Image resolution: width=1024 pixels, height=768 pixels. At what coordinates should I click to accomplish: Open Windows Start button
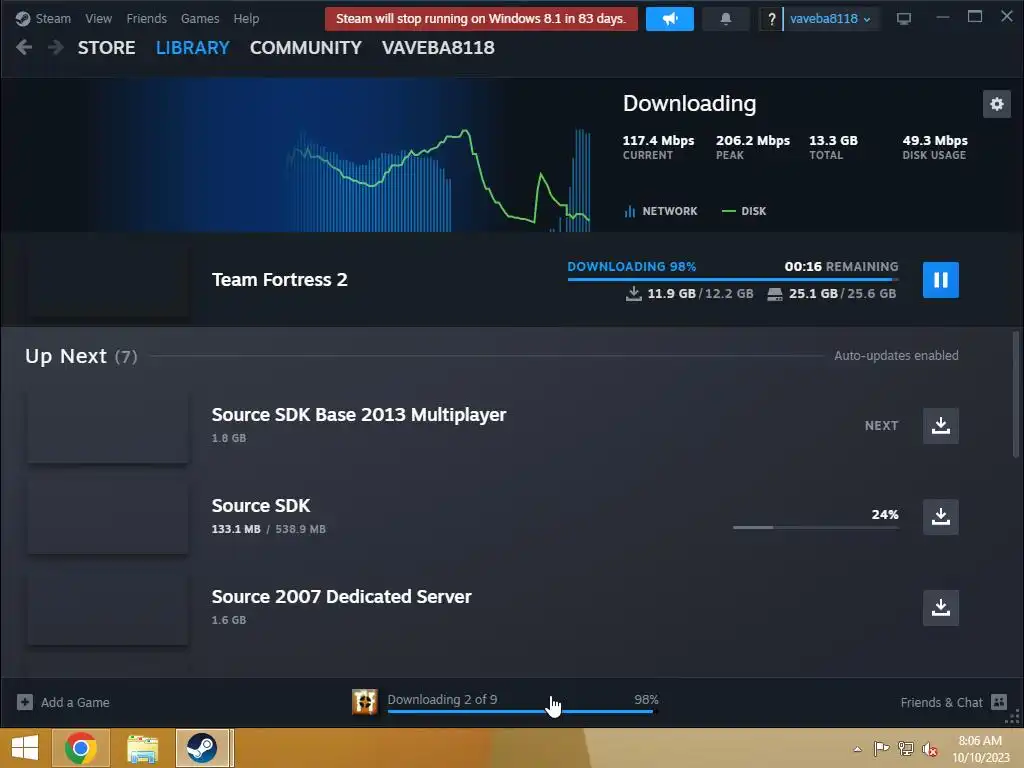click(25, 748)
